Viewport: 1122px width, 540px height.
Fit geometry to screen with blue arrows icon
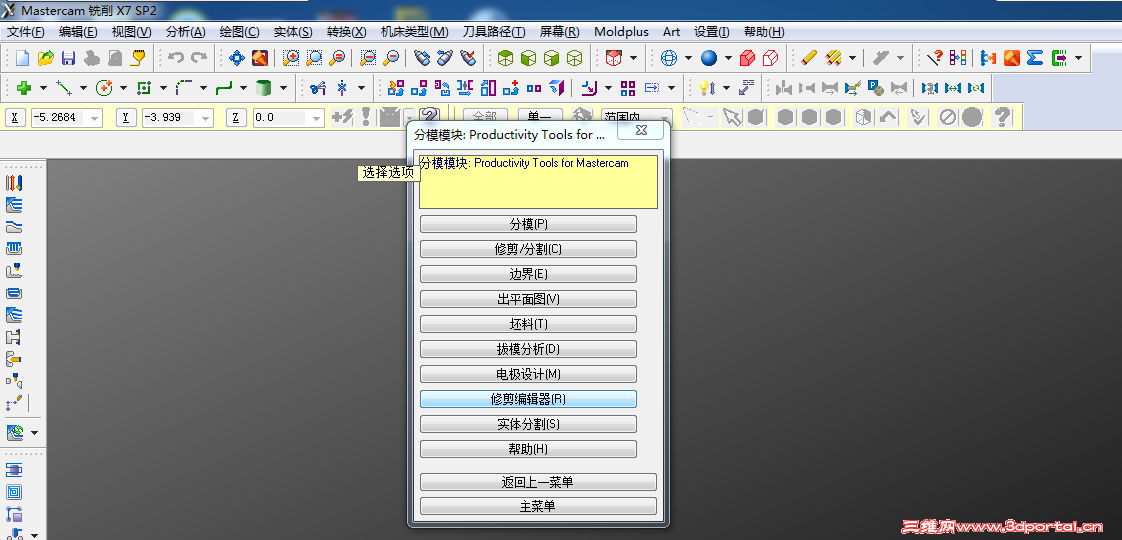coord(237,58)
